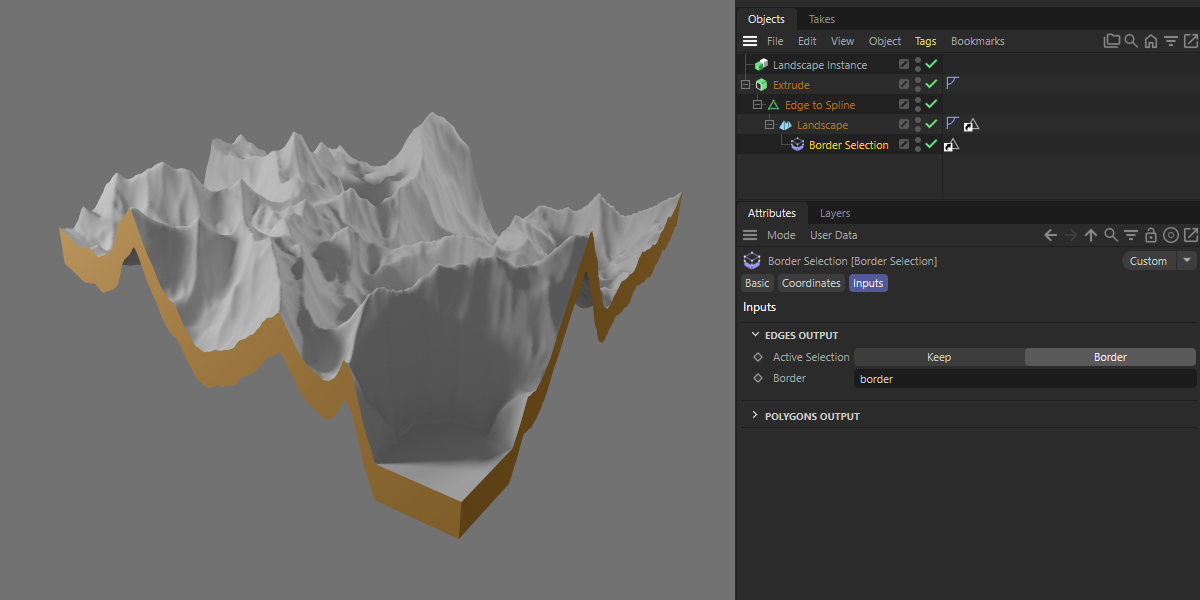Viewport: 1200px width, 600px height.
Task: Click the Border Selection node icon in tree
Action: tap(797, 145)
